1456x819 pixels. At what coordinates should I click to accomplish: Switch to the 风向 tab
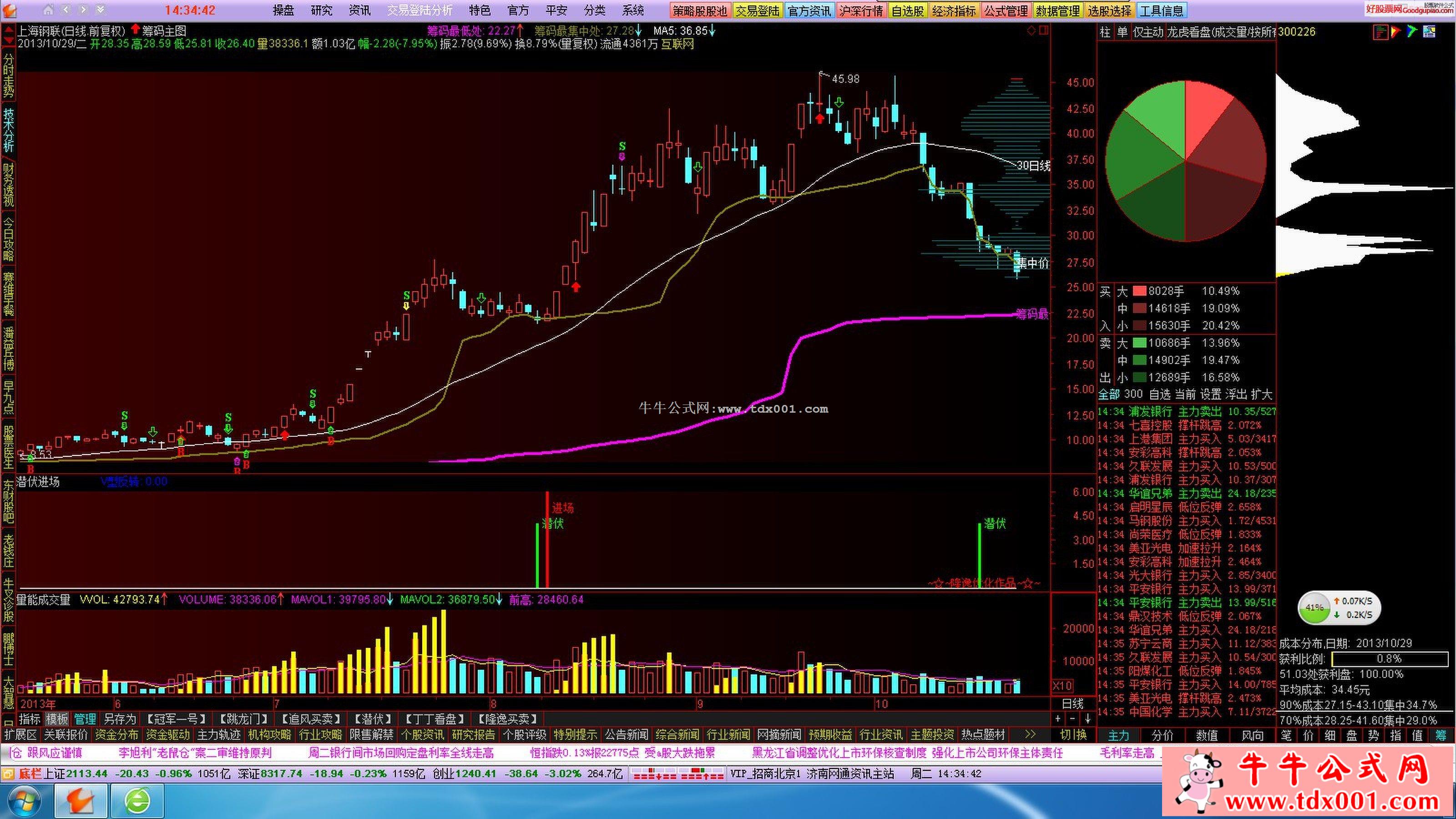coord(1252,735)
